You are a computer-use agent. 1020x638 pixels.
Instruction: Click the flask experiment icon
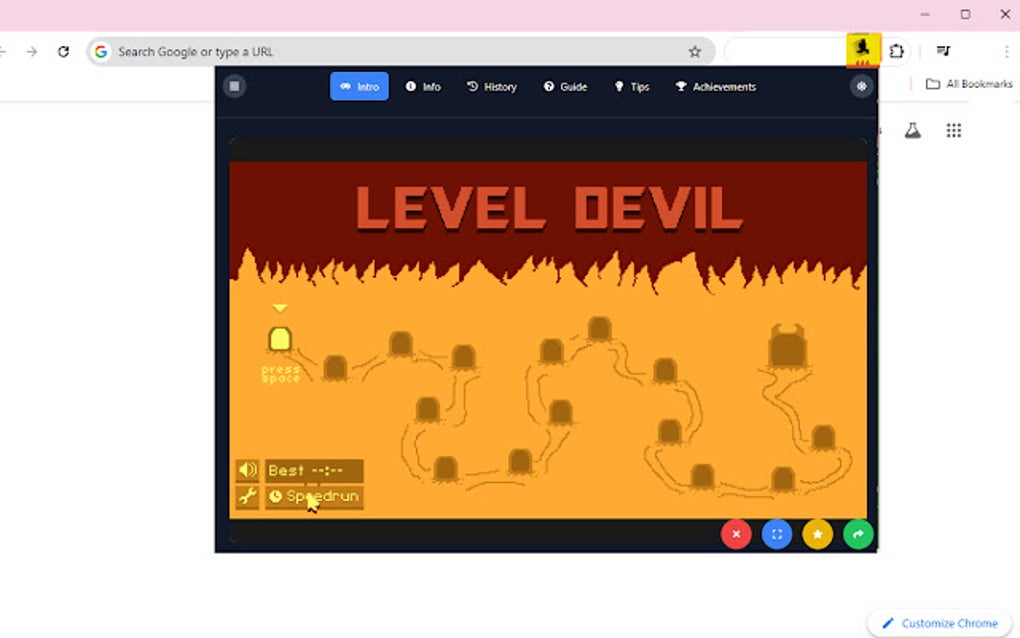pyautogui.click(x=912, y=130)
